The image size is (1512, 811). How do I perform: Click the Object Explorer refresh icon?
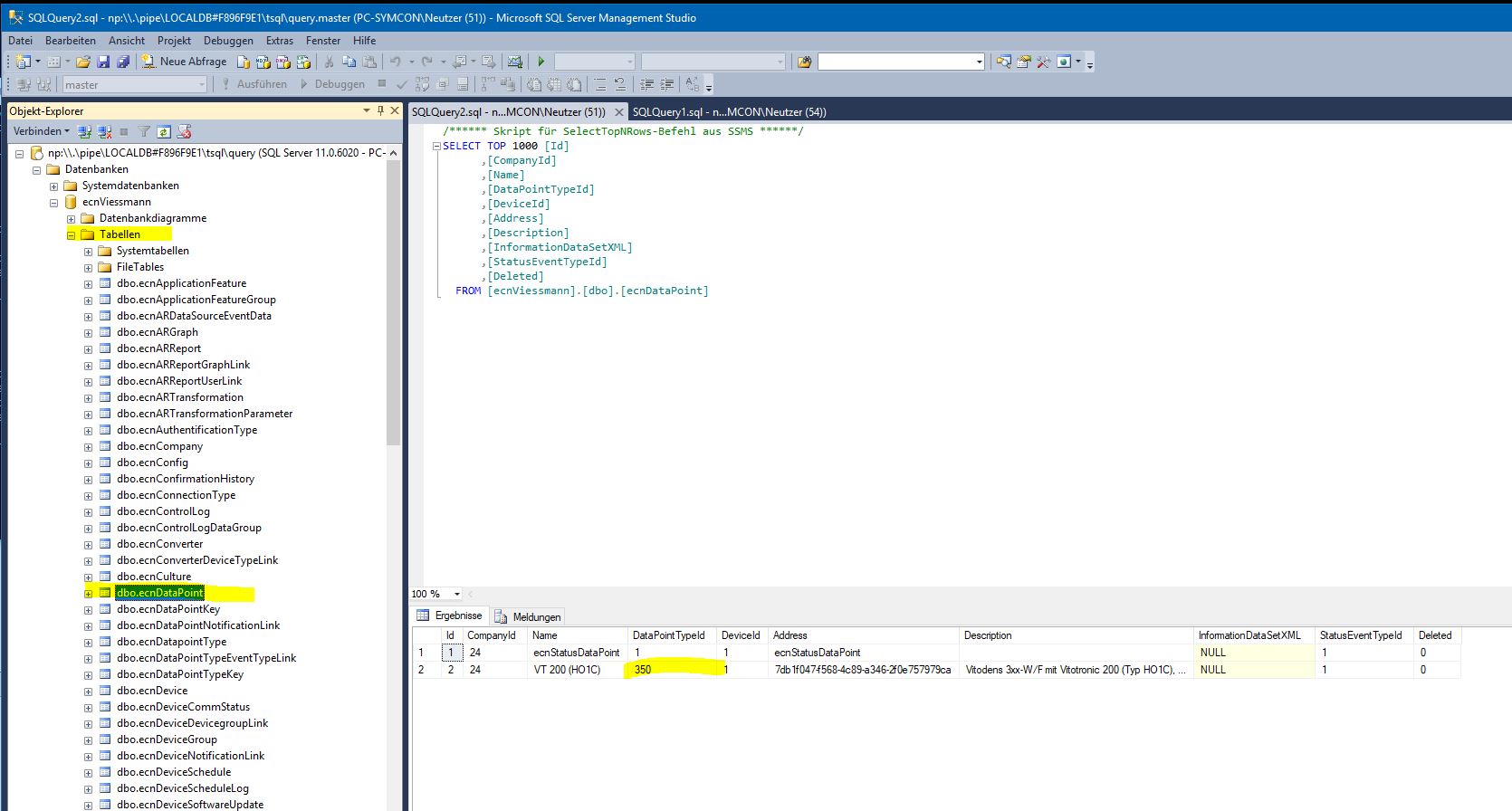(164, 131)
